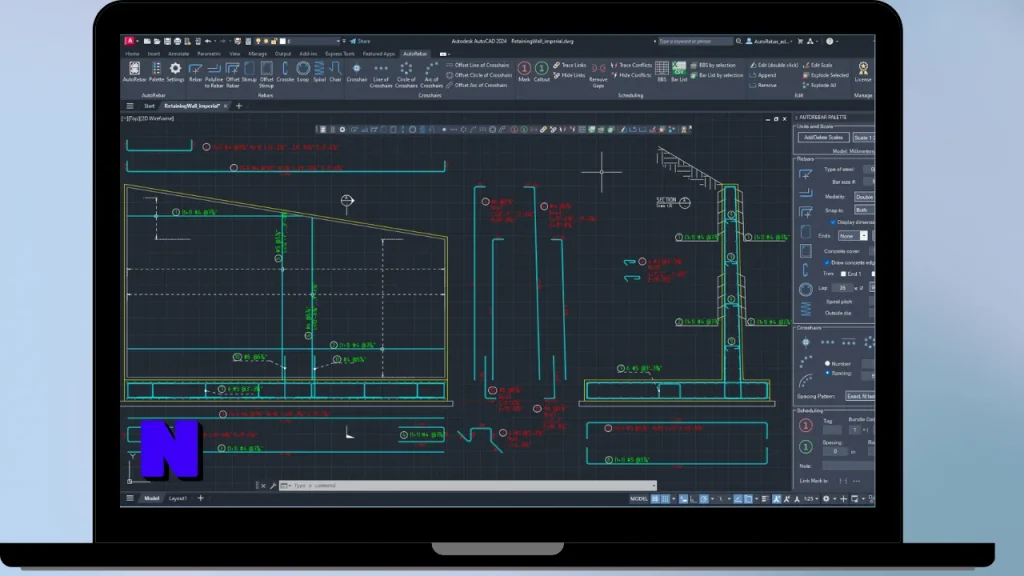This screenshot has width=1024, height=576.
Task: Open AutoRebar Settings gear in ribbon
Action: point(175,71)
